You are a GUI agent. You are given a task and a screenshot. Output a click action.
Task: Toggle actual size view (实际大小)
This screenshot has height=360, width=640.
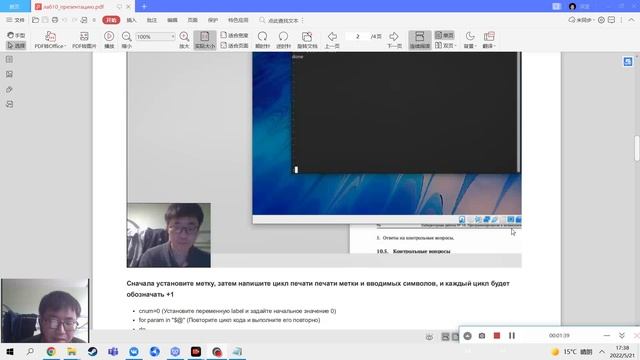pyautogui.click(x=205, y=40)
